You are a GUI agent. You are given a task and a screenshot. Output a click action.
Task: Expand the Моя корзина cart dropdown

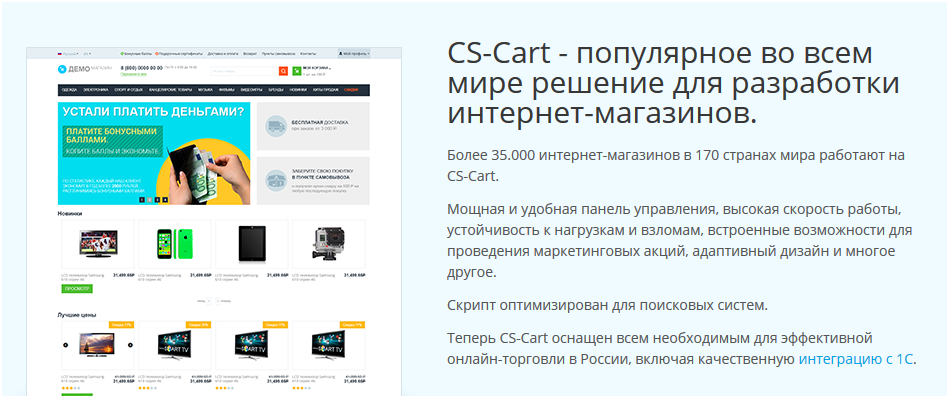coord(317,68)
